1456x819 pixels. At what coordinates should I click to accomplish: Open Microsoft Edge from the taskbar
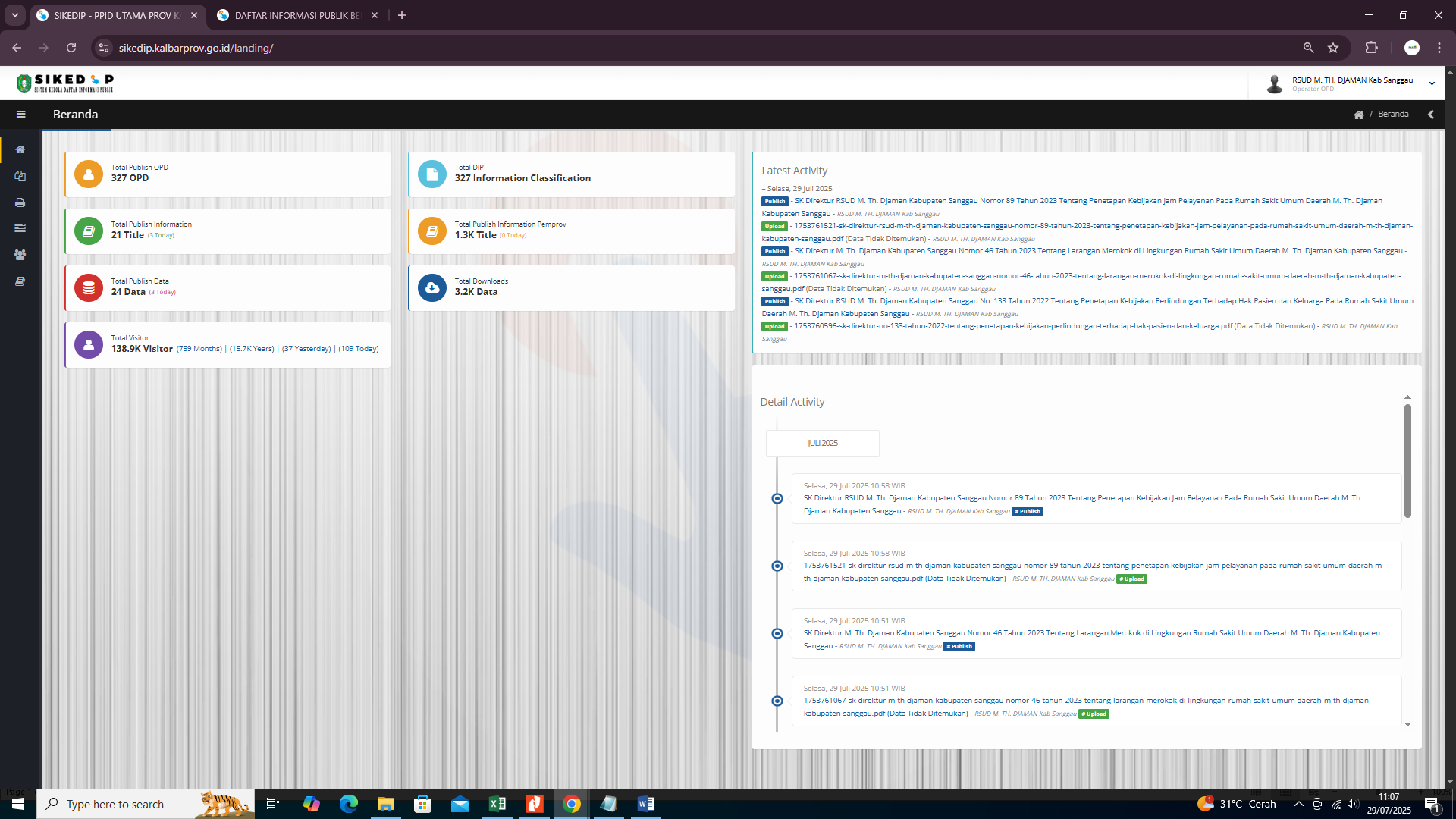(x=349, y=804)
